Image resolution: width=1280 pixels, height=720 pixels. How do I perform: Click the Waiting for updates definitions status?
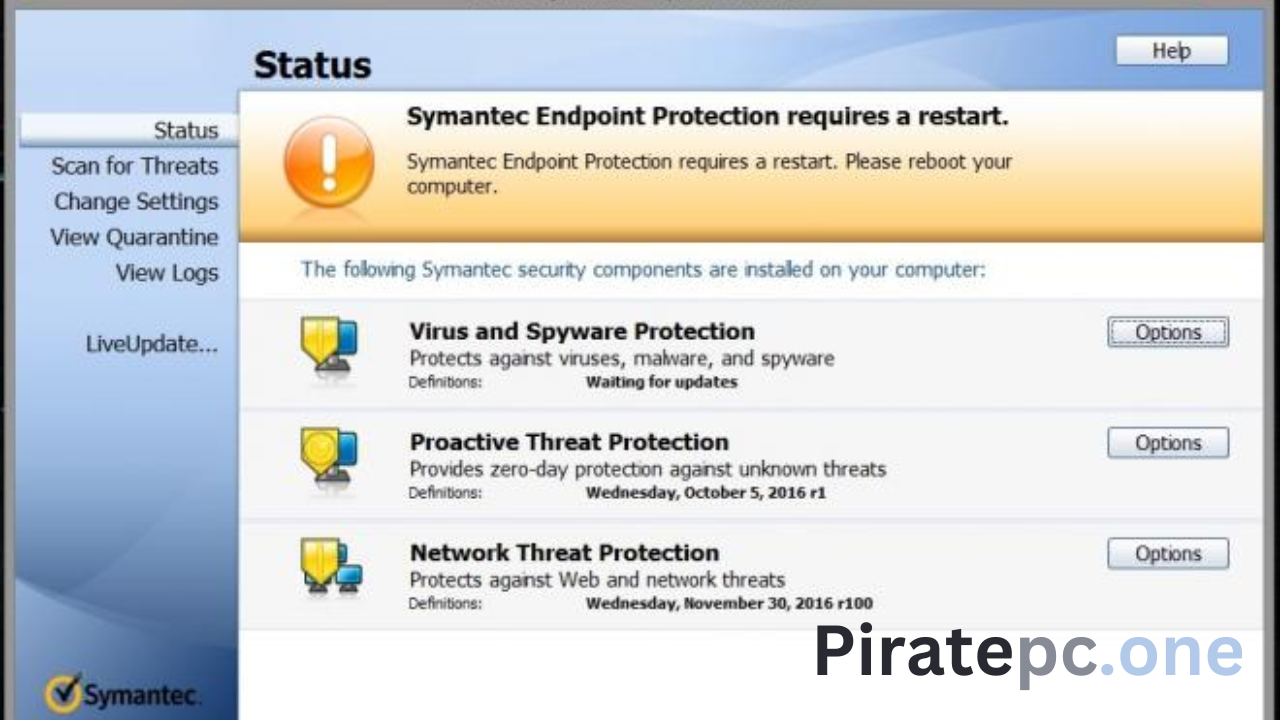pyautogui.click(x=661, y=382)
